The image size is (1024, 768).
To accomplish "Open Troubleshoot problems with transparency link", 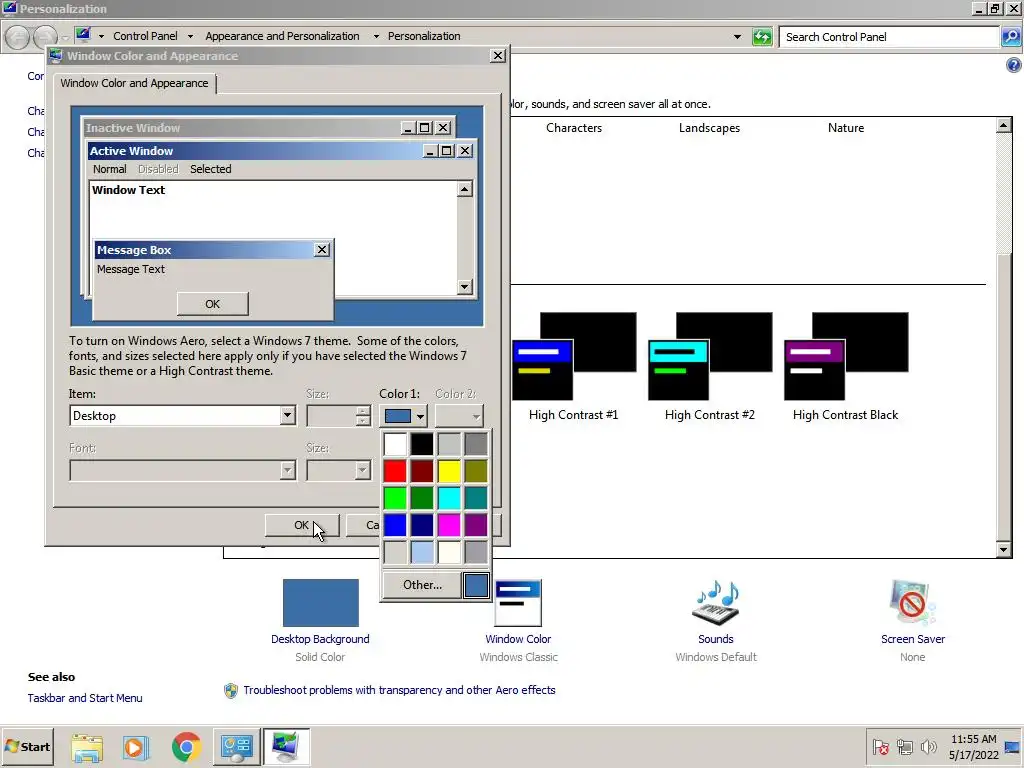I will [399, 690].
